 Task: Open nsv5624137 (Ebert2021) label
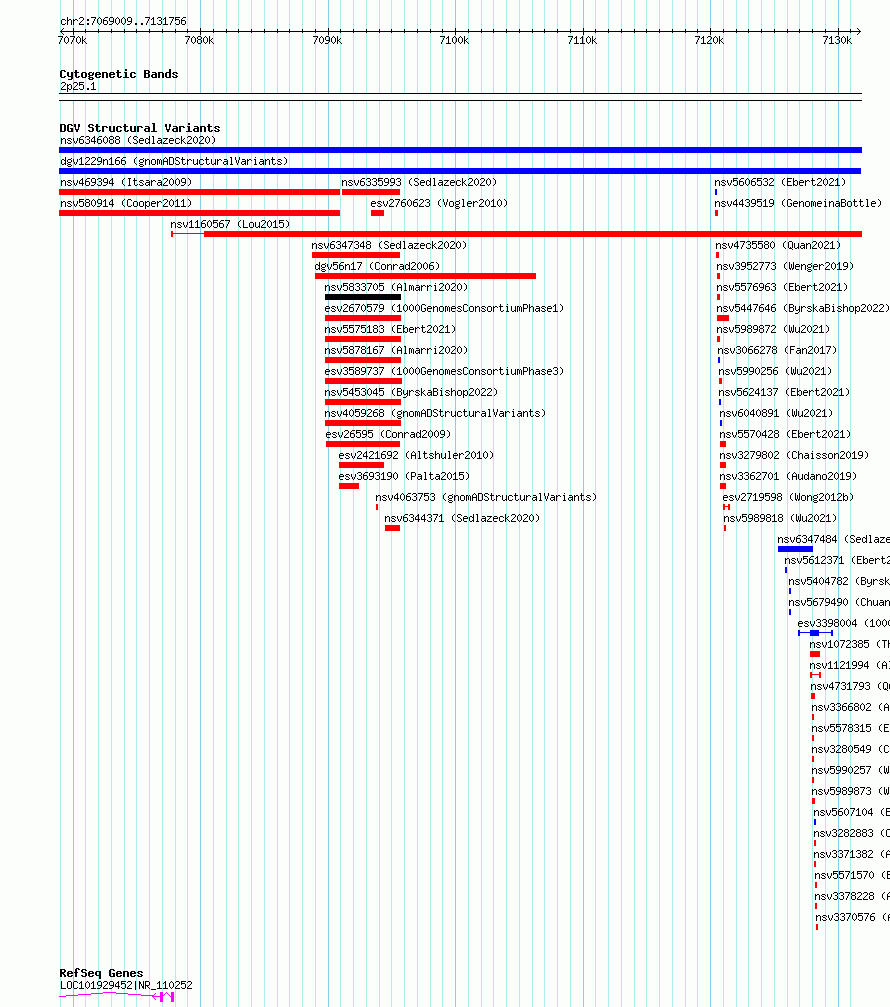click(x=784, y=392)
